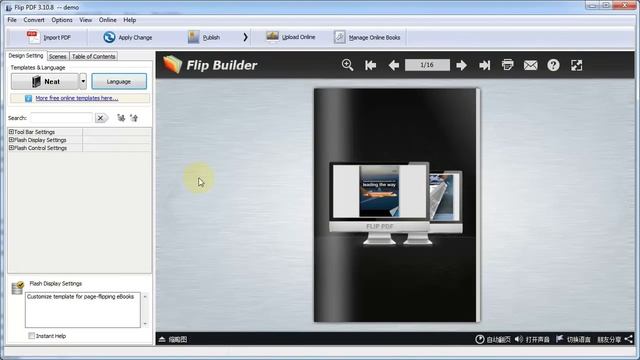Switch to the Table of Contents tab
640x360 pixels.
(93, 56)
